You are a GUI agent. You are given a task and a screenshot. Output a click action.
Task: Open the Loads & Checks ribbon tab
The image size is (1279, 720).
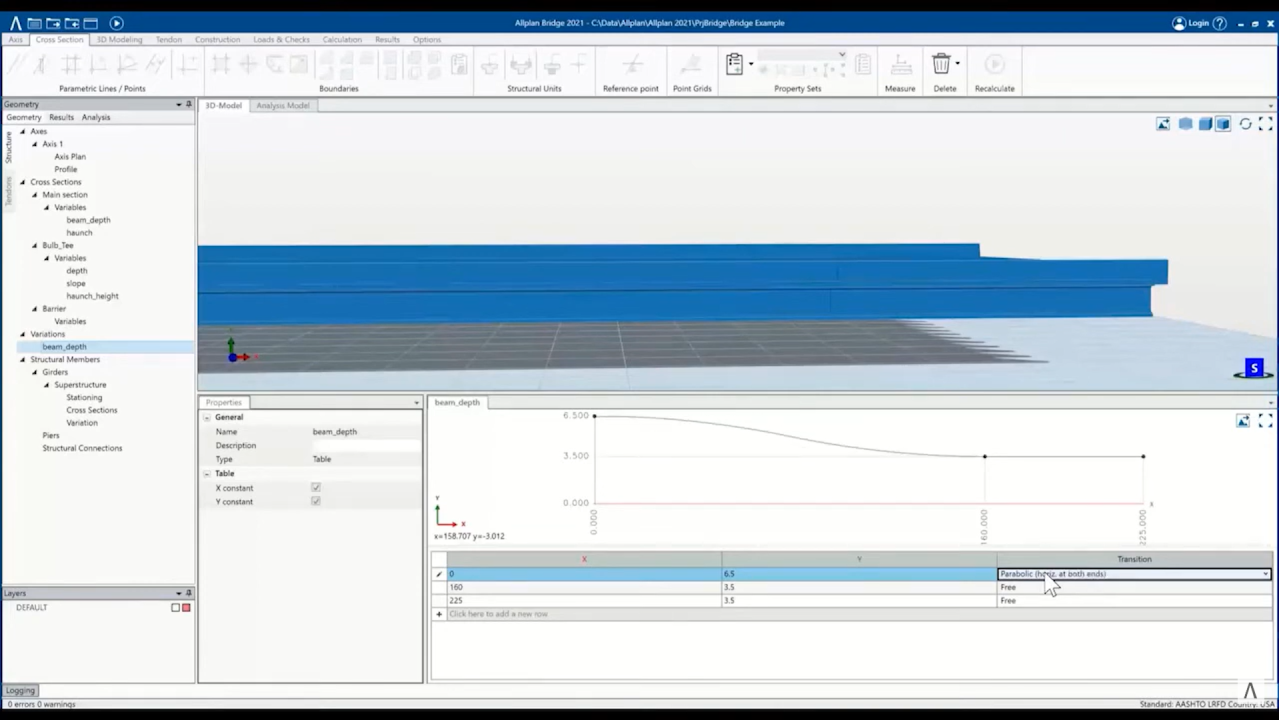pyautogui.click(x=281, y=39)
